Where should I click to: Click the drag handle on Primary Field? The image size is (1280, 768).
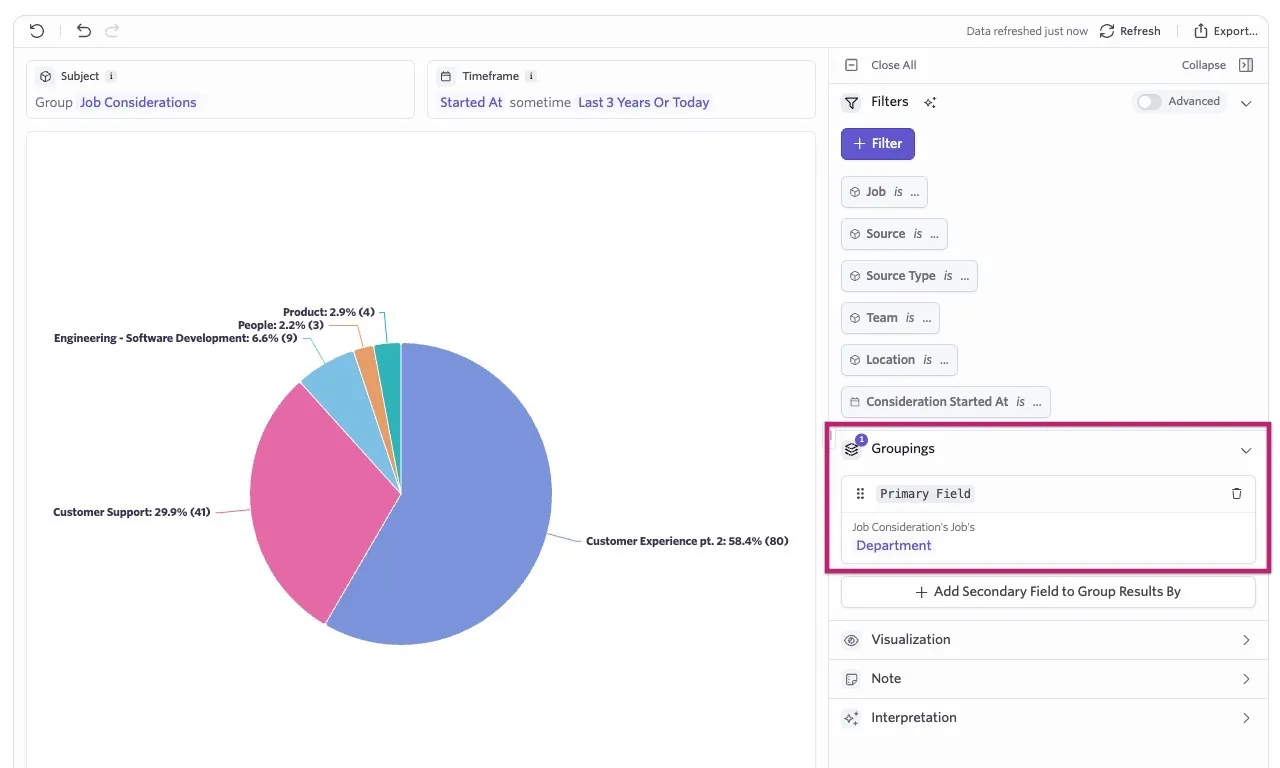860,493
